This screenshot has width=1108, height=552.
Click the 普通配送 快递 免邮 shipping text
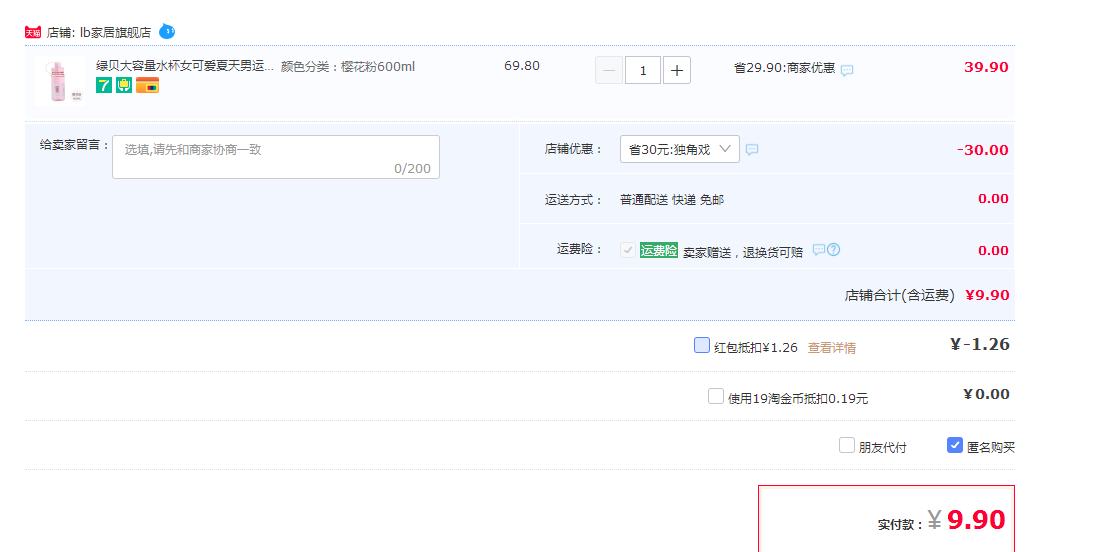(672, 200)
